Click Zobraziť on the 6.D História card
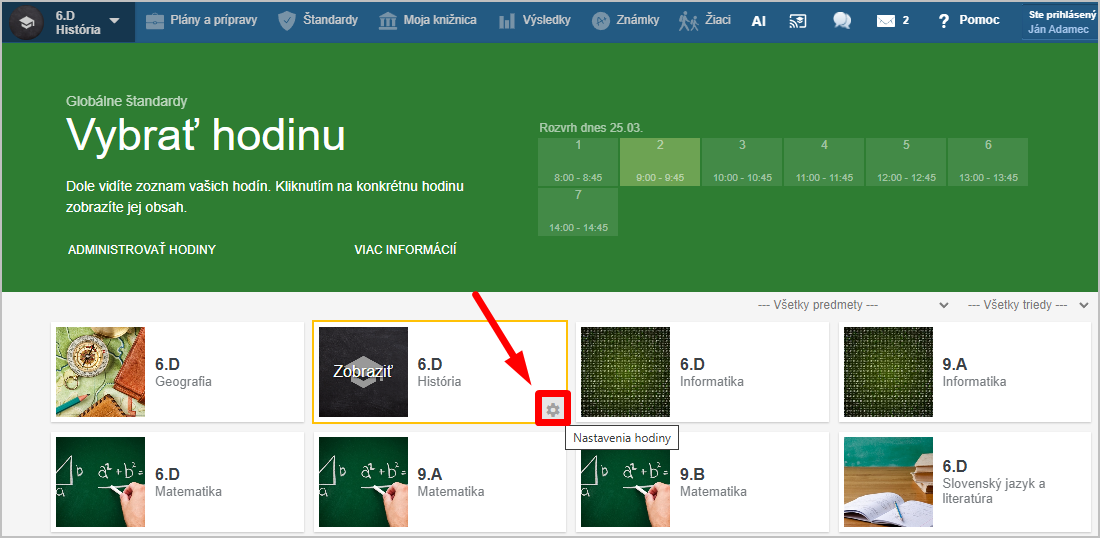Screen dimensions: 1100x538 click(x=363, y=371)
